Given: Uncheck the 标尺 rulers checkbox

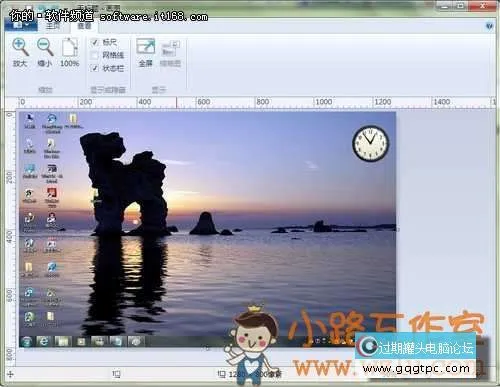Looking at the screenshot, I should (x=95, y=42).
